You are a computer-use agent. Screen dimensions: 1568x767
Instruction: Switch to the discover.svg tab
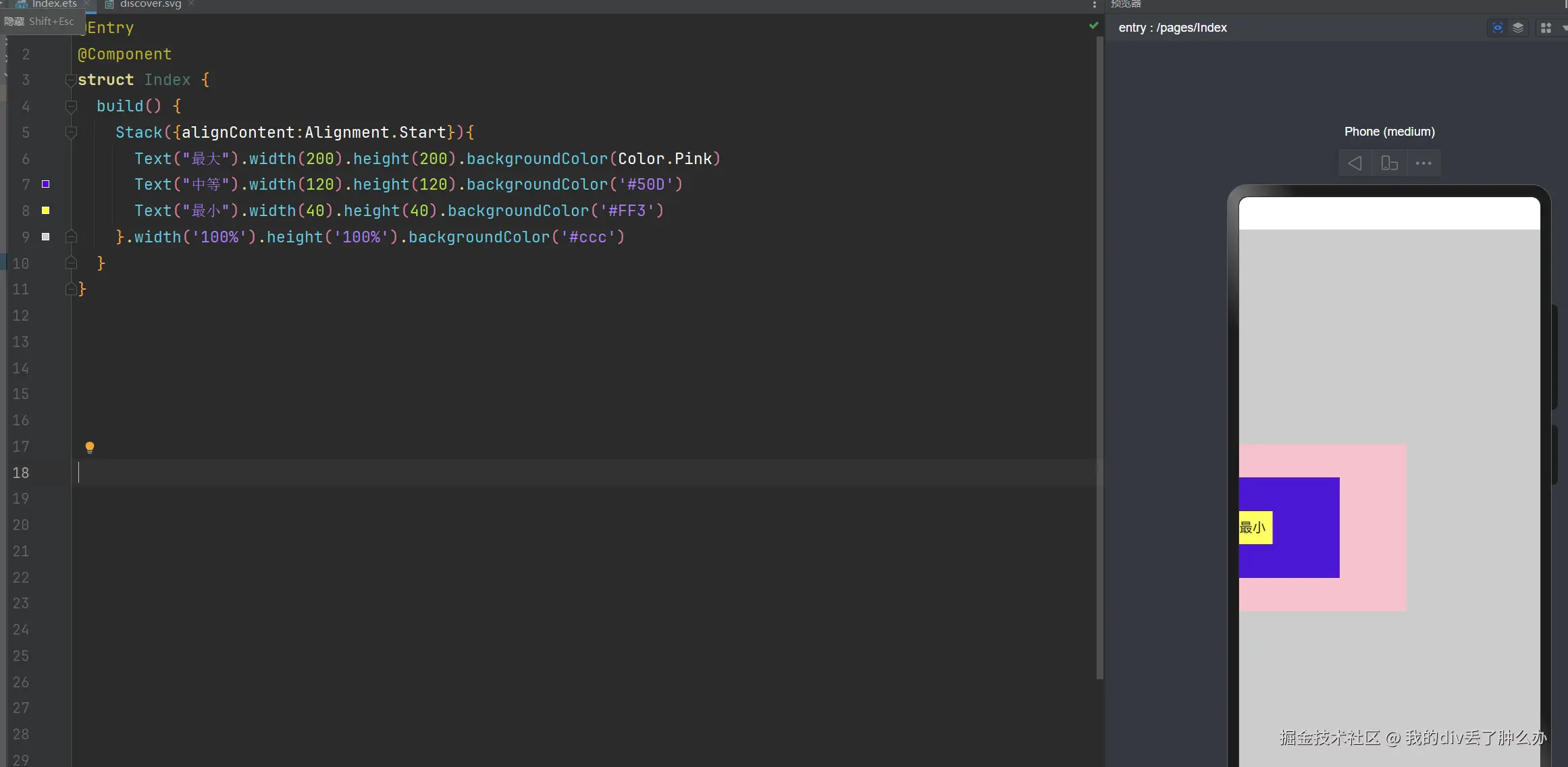(150, 4)
